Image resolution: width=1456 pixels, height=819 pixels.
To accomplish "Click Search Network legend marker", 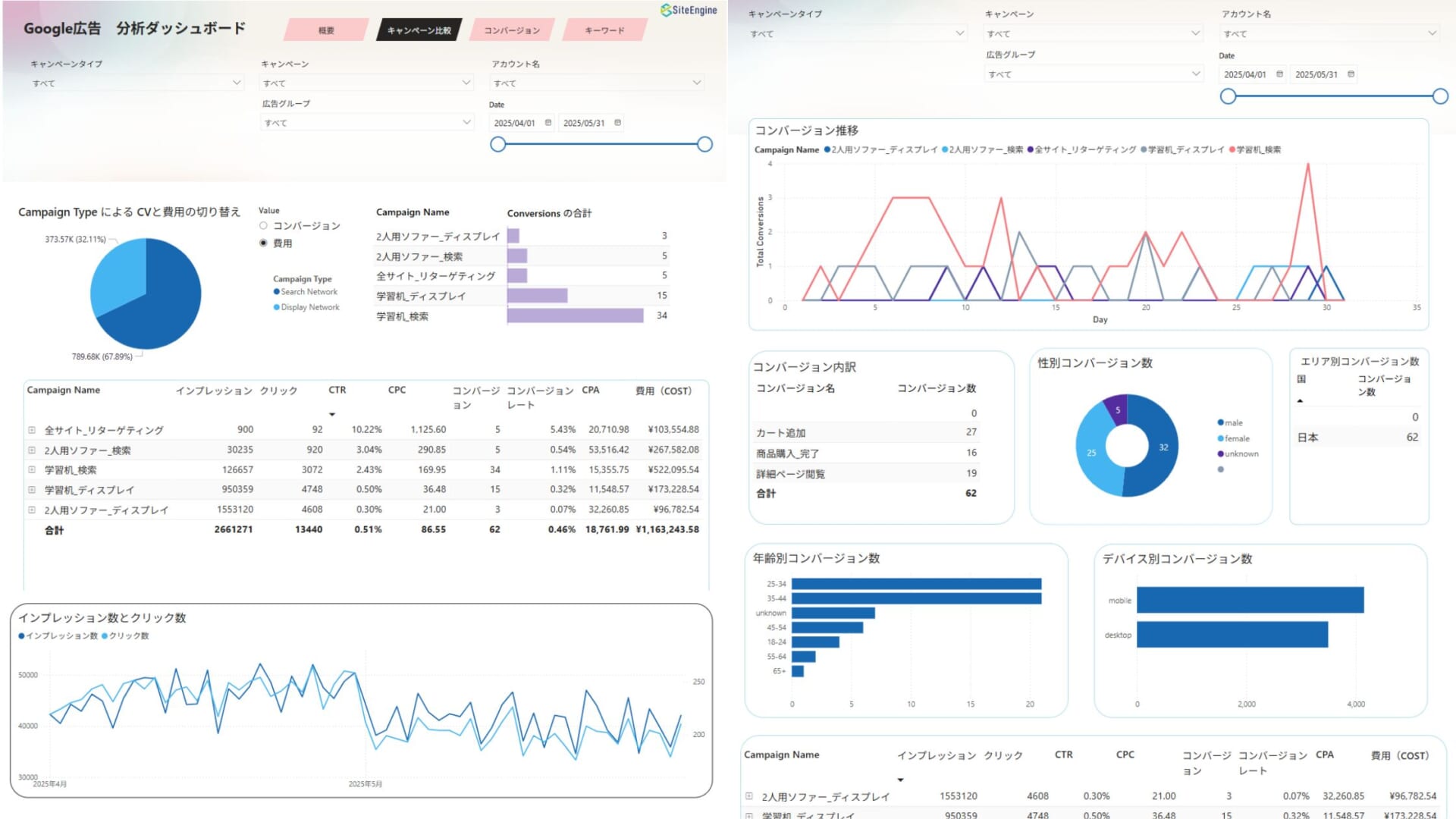I will (x=277, y=292).
